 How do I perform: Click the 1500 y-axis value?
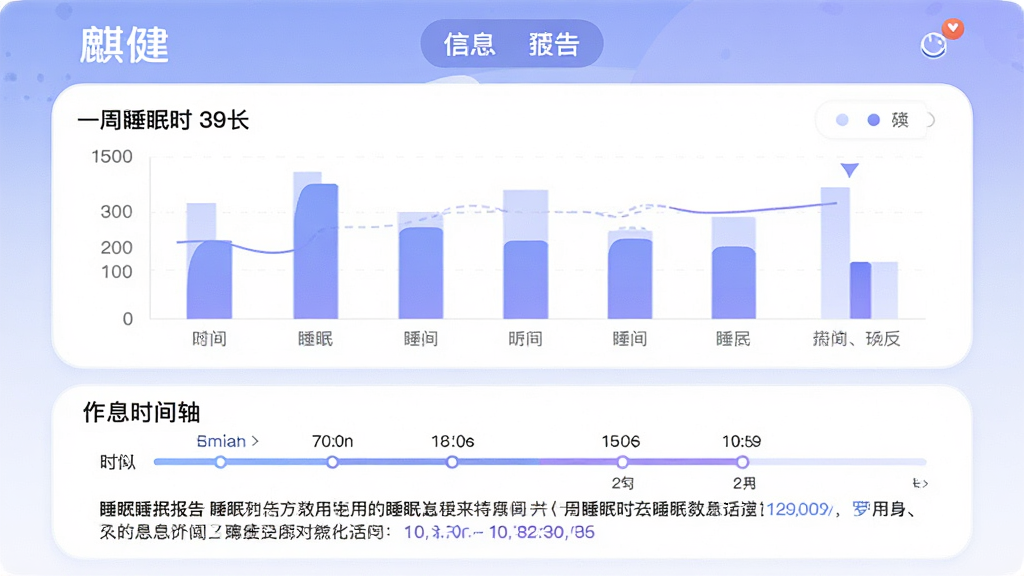112,157
